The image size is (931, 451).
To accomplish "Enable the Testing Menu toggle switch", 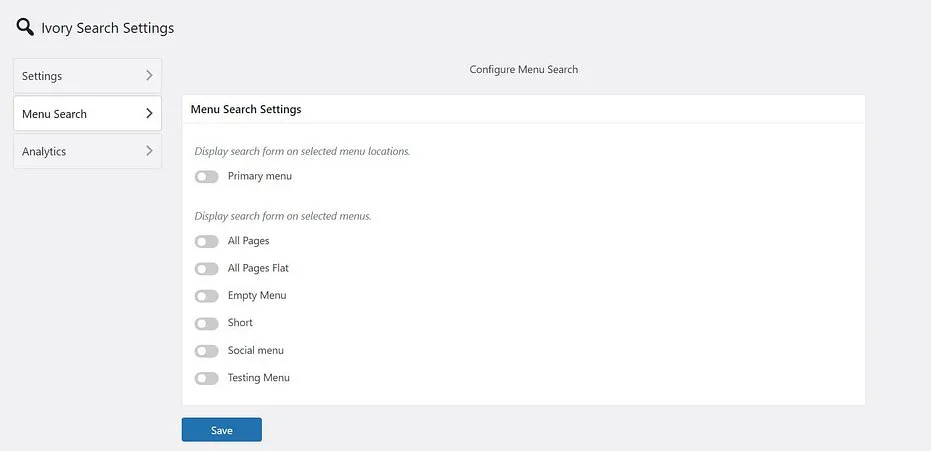I will click(x=206, y=378).
